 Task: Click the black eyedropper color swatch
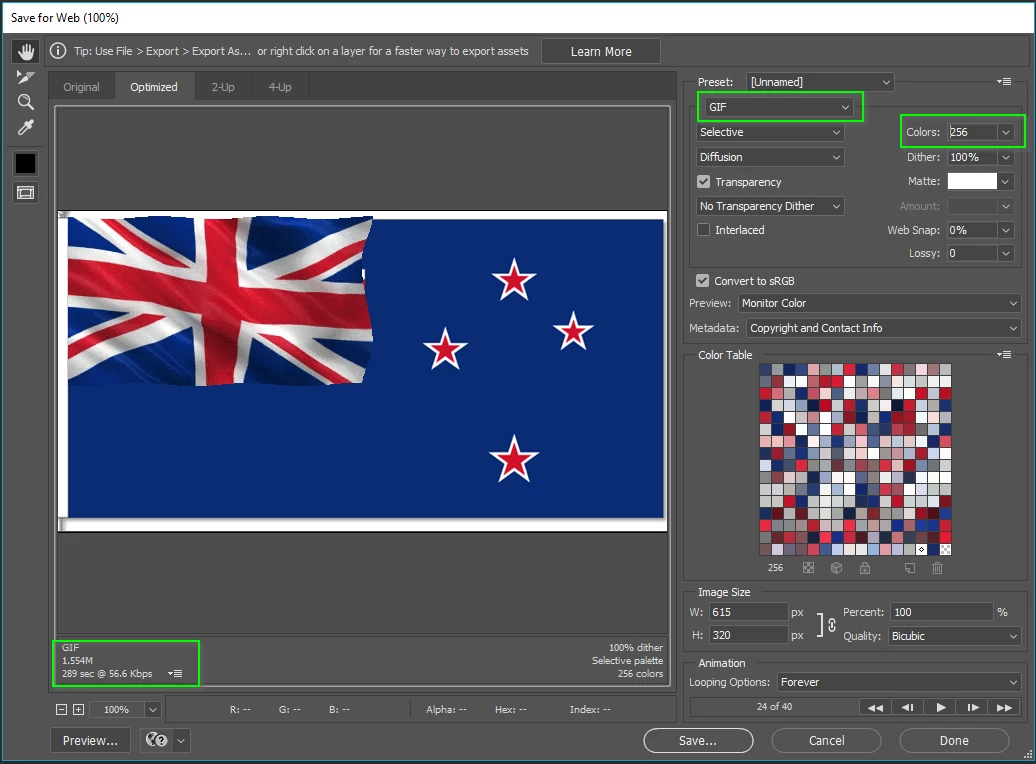tap(26, 163)
